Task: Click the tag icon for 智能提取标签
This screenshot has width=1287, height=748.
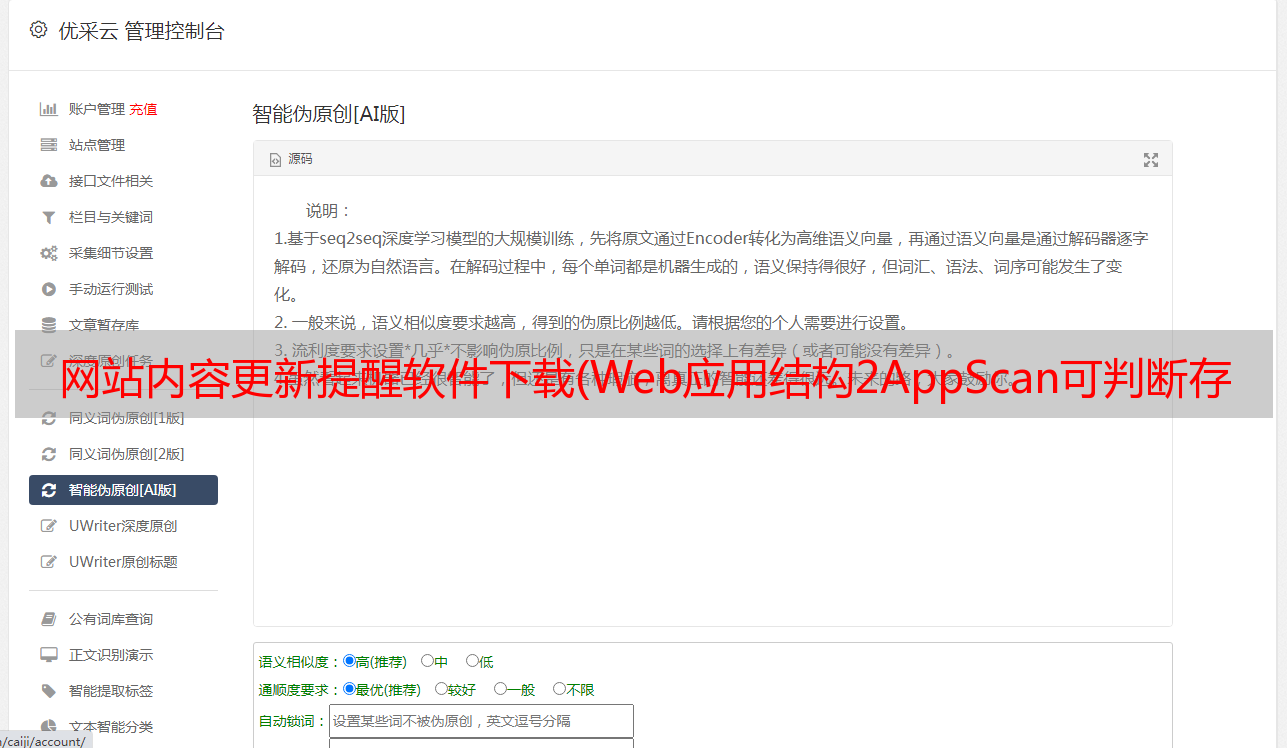Action: point(48,691)
